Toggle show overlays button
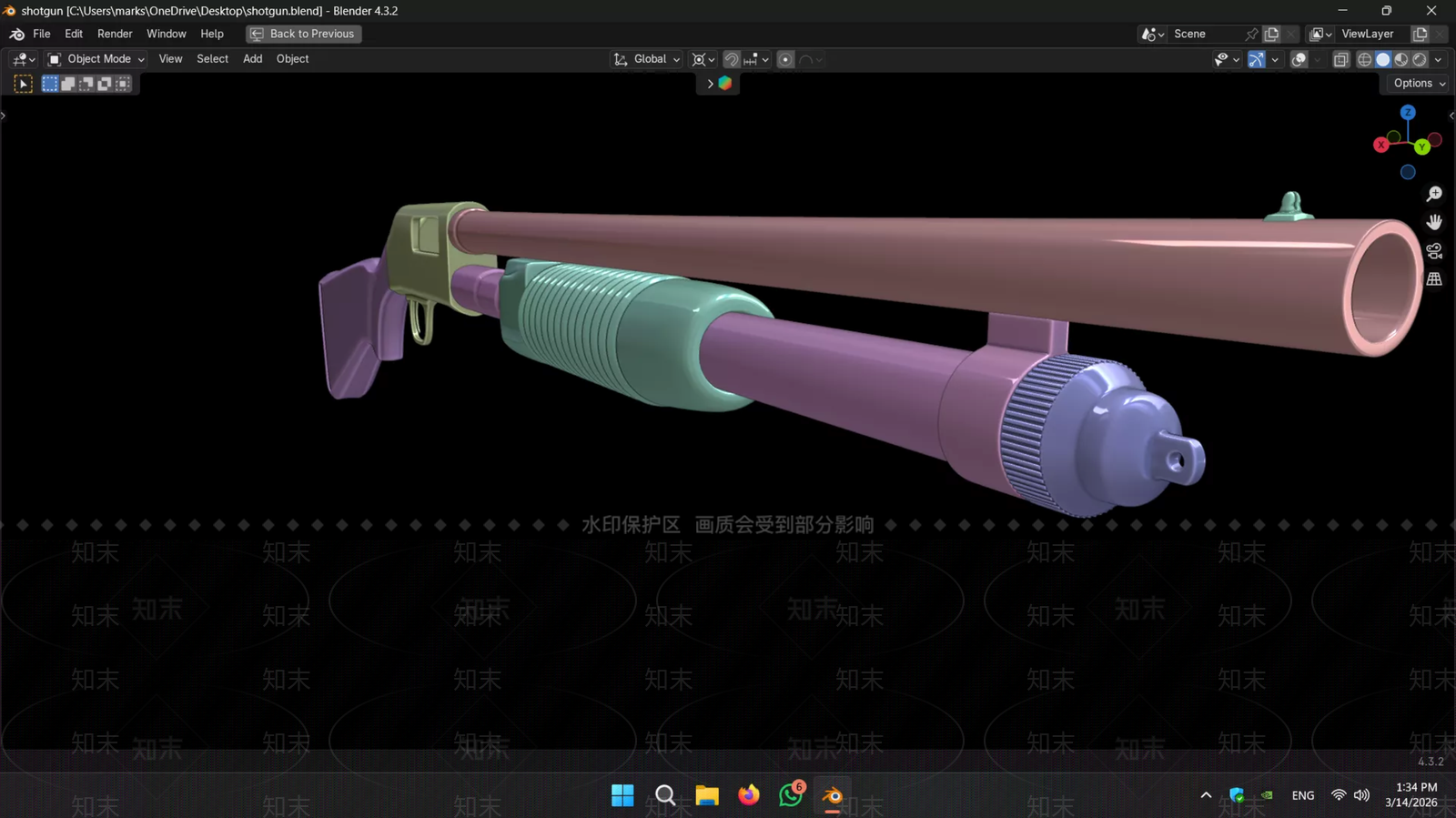The width and height of the screenshot is (1456, 818). pos(1299,59)
